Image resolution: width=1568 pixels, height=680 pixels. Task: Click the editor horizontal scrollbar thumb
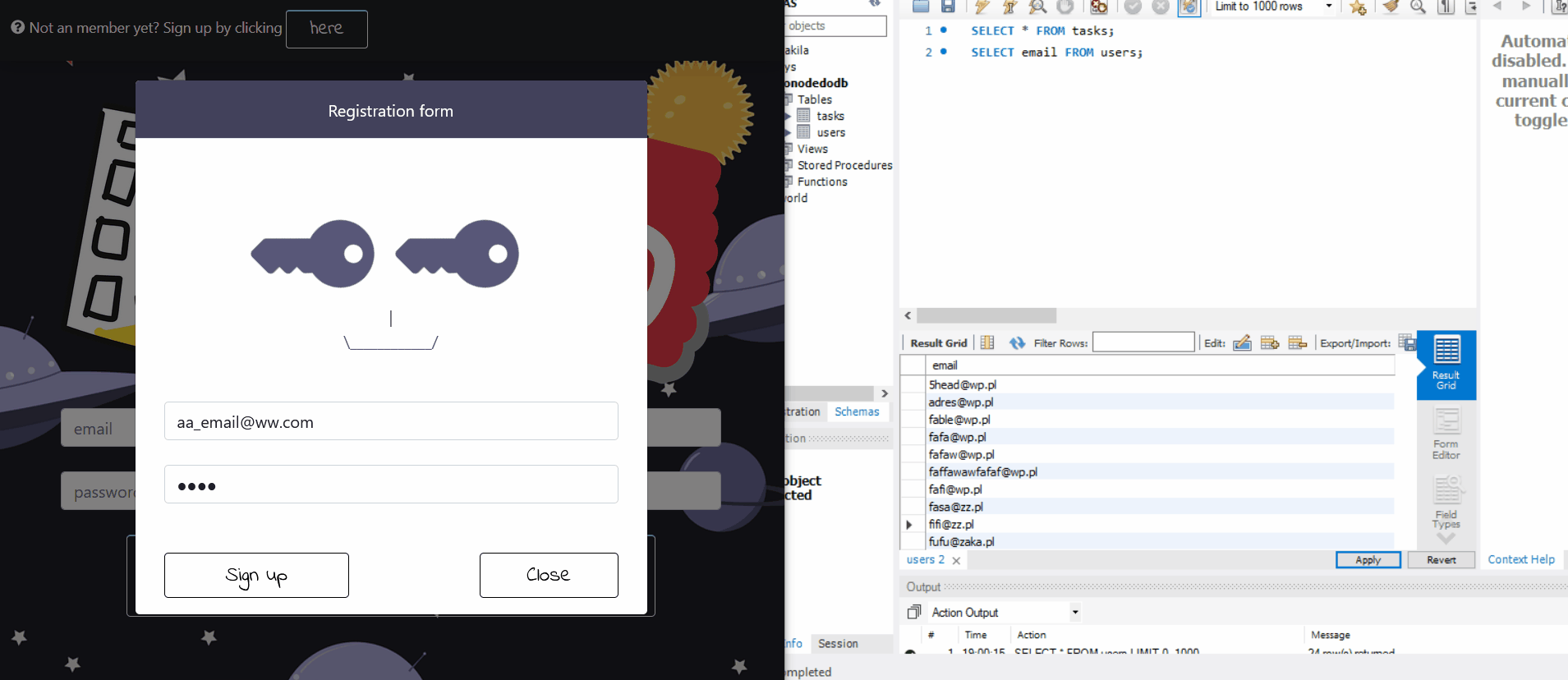[x=986, y=315]
